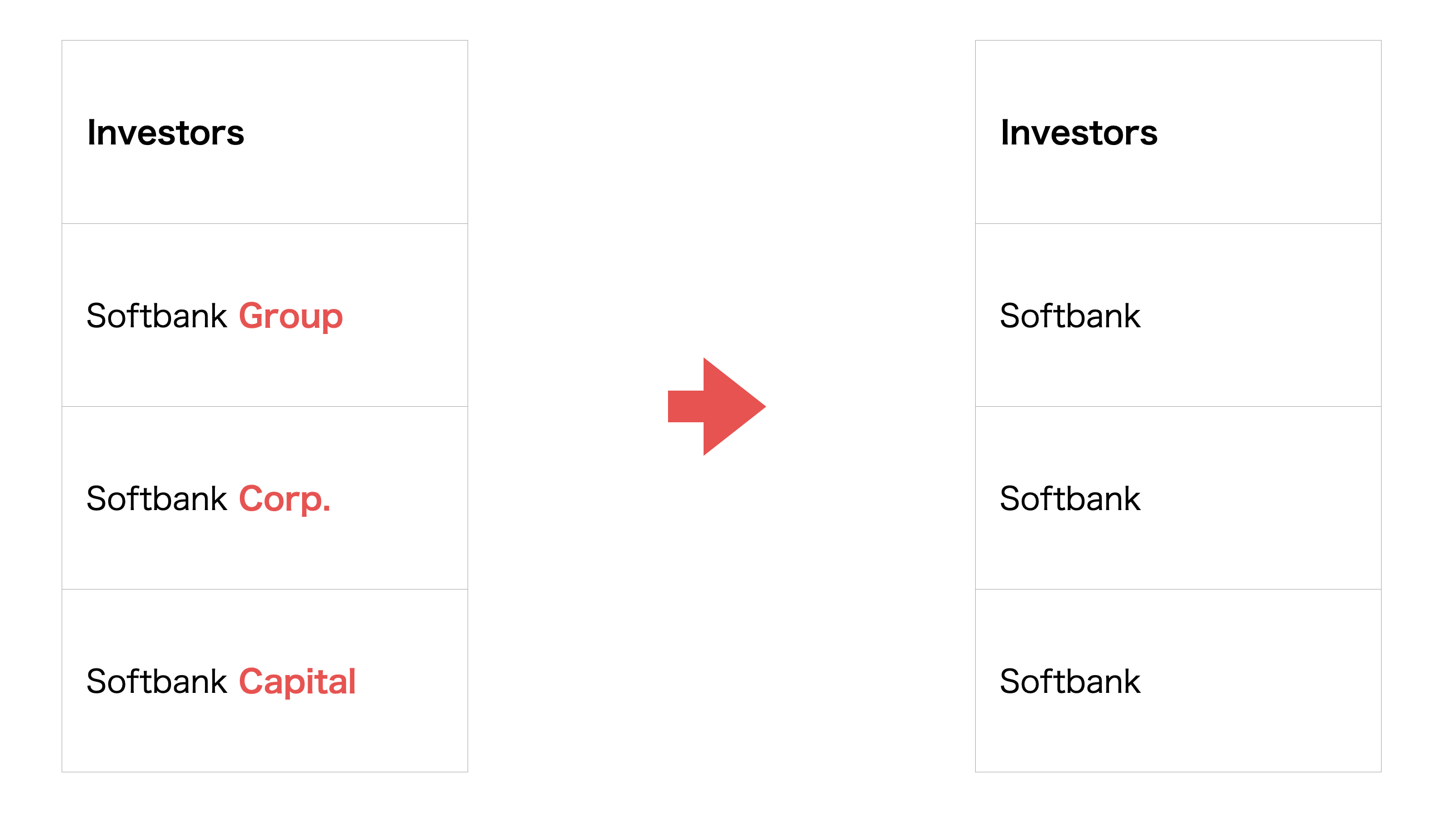Click the red word Corp.
Screen dimensions: 1456x819
point(284,500)
